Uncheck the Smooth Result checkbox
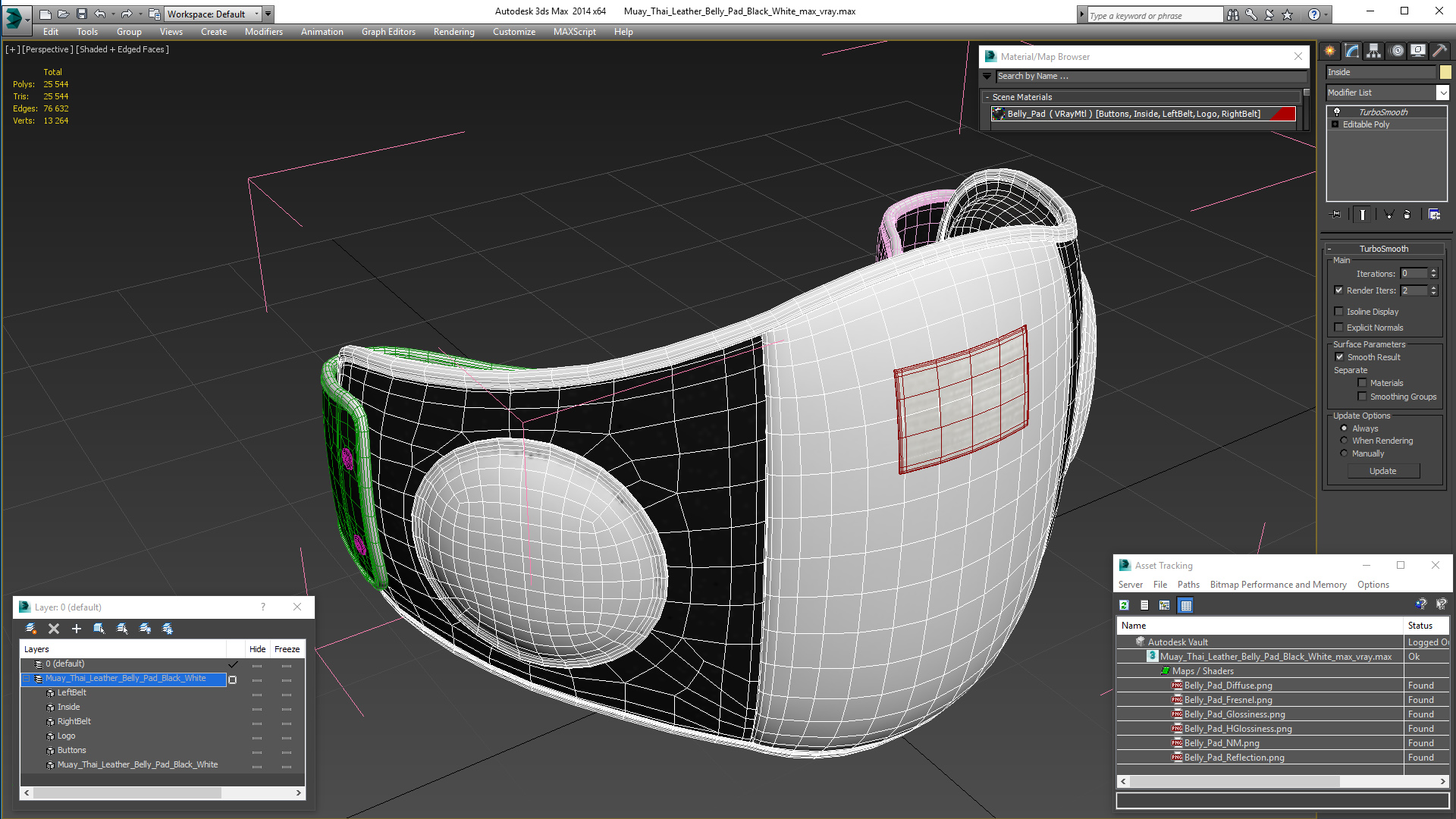 [1339, 357]
